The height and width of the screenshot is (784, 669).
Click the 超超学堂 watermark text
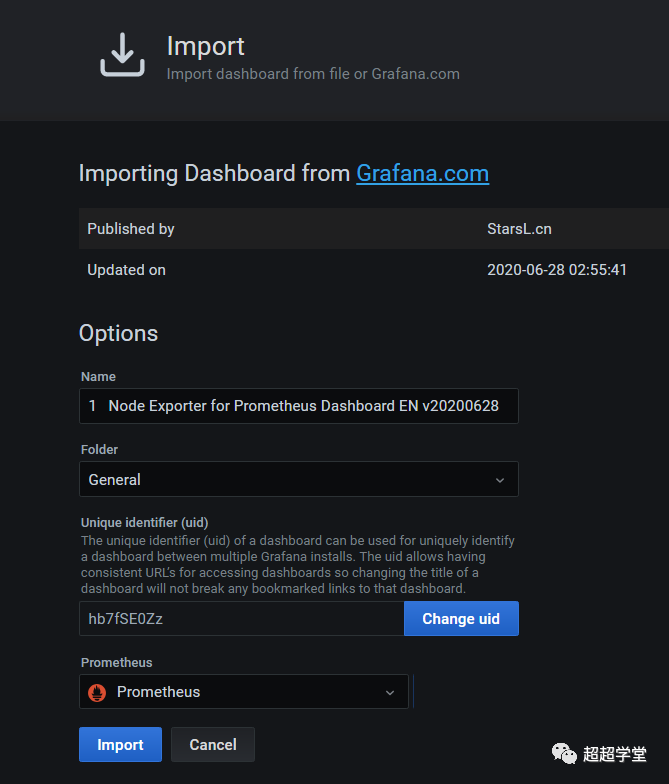tap(615, 754)
